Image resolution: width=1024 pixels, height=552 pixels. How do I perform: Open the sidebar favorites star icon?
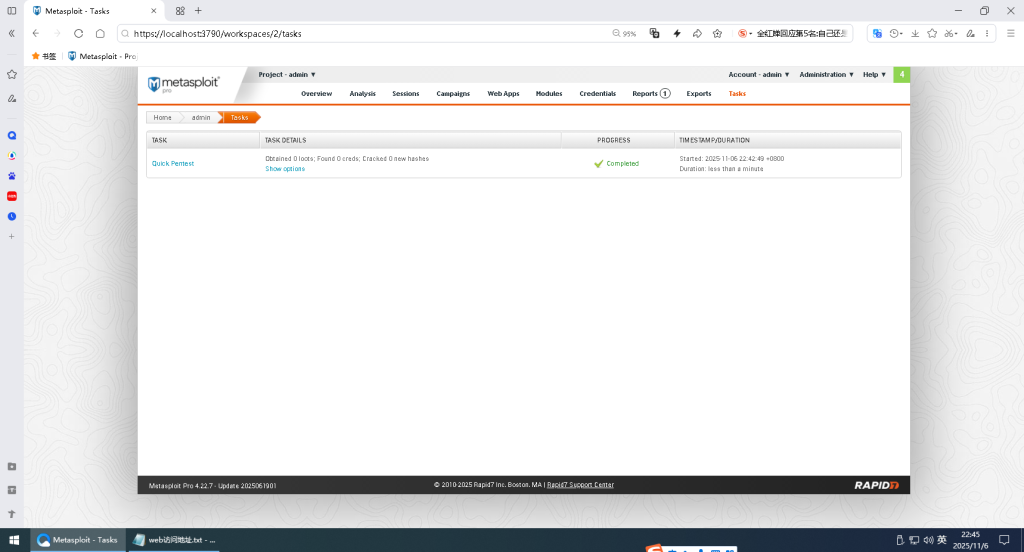[x=12, y=74]
